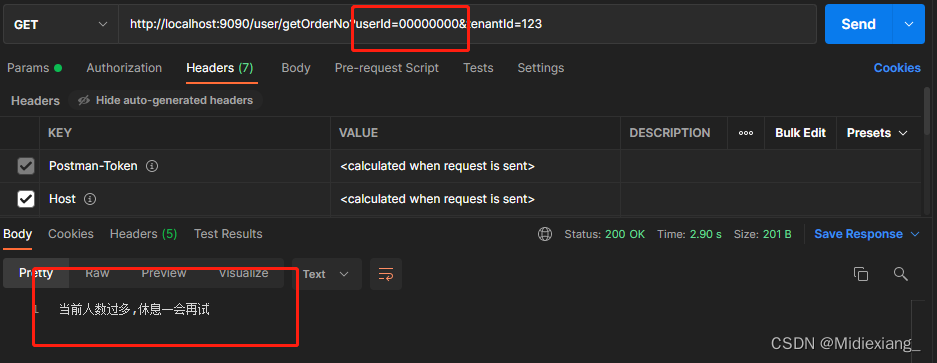The width and height of the screenshot is (937, 363).
Task: Switch to the Preview view
Action: 164,273
